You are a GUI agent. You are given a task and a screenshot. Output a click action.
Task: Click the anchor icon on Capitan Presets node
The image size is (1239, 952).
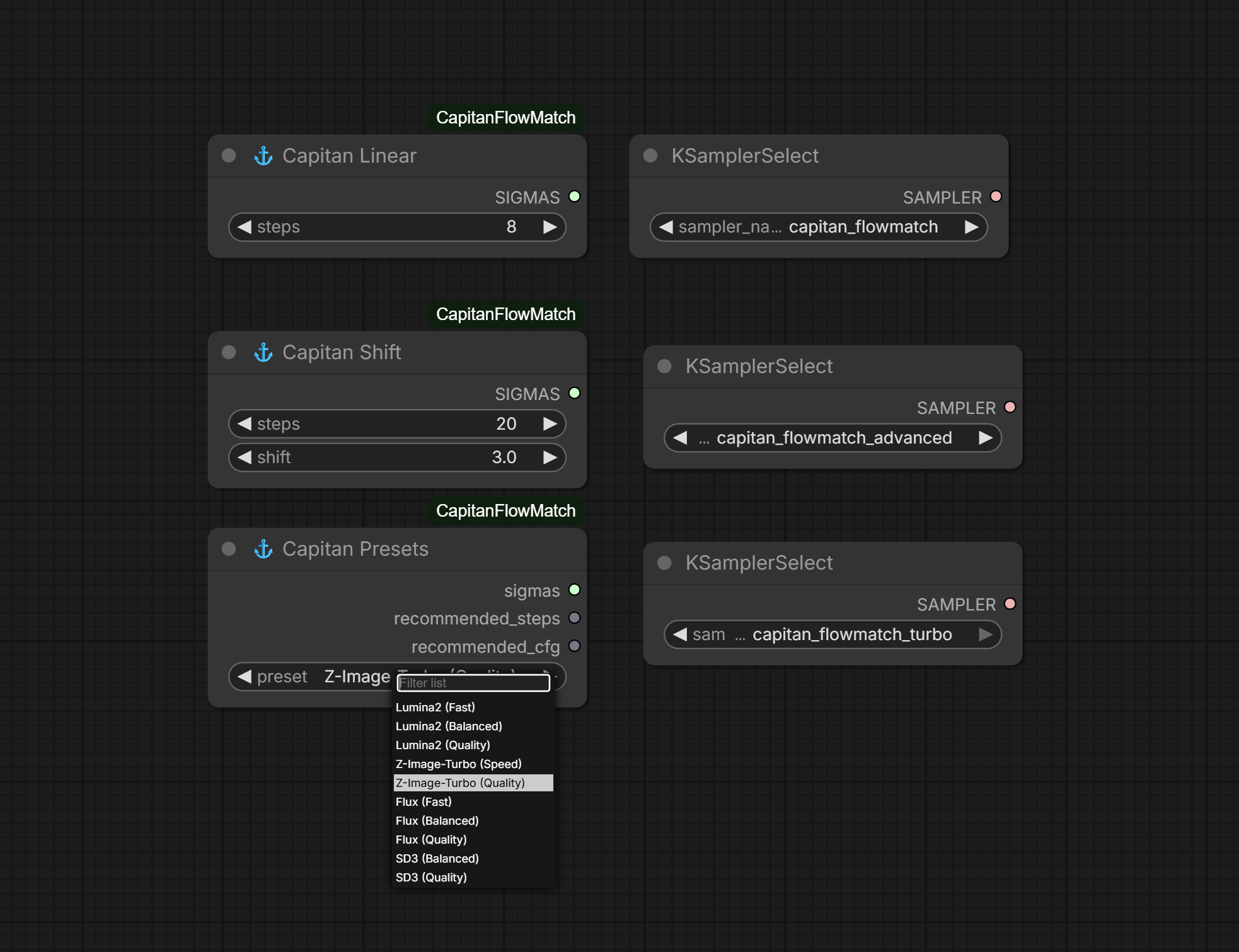263,549
